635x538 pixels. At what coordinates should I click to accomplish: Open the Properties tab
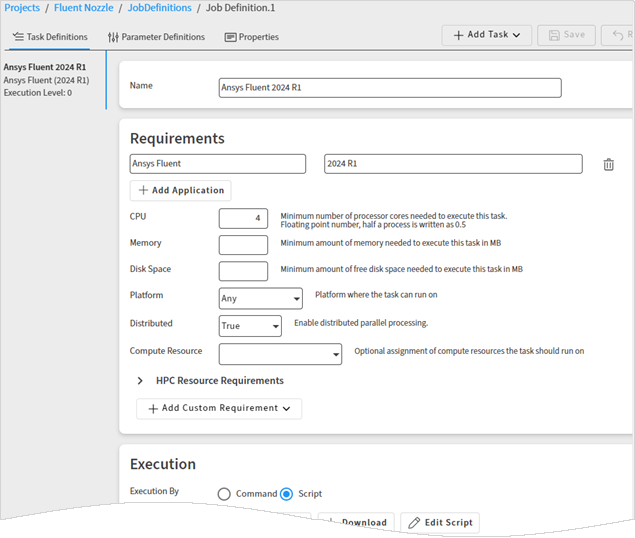coord(251,37)
